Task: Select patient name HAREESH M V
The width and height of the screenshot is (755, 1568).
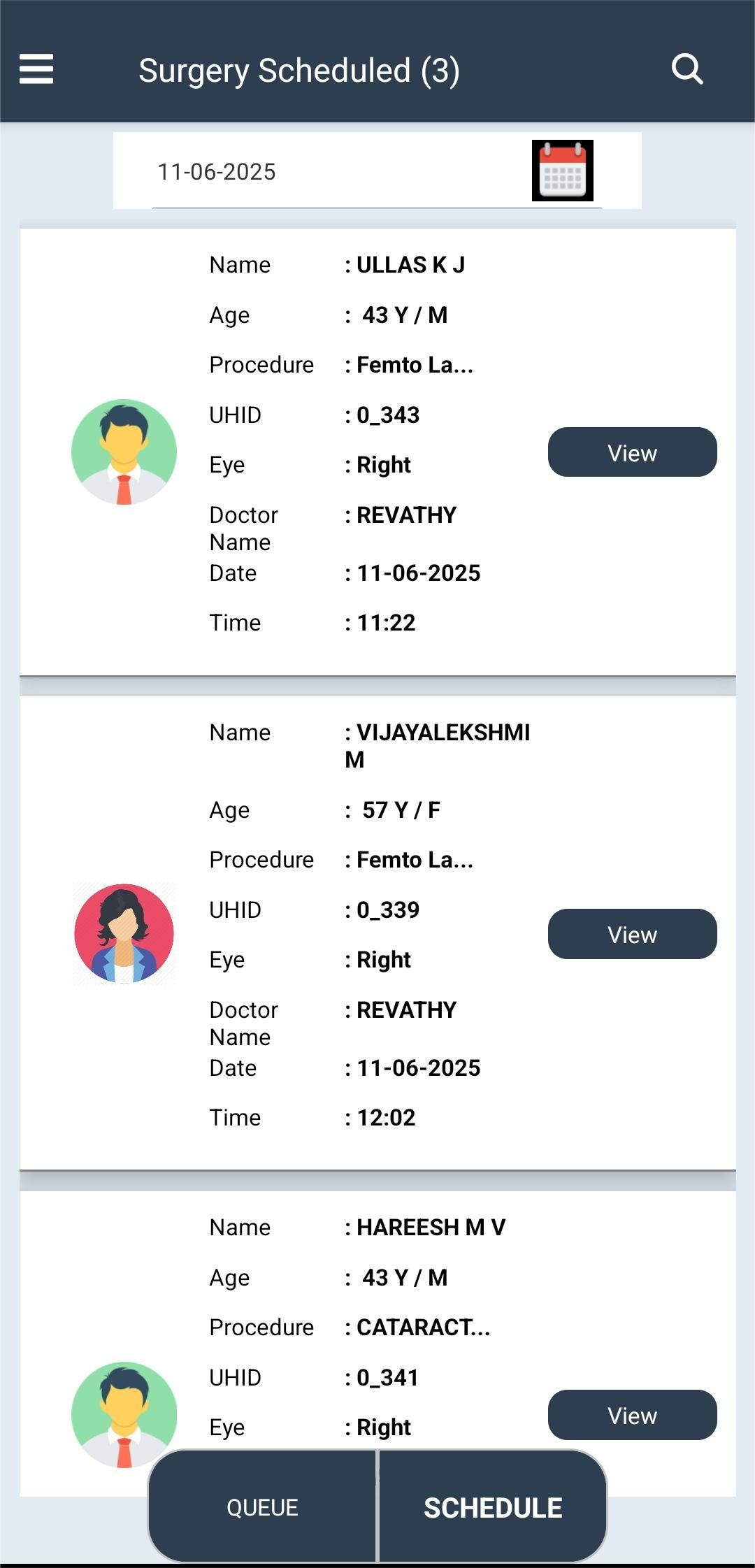Action: point(430,1228)
